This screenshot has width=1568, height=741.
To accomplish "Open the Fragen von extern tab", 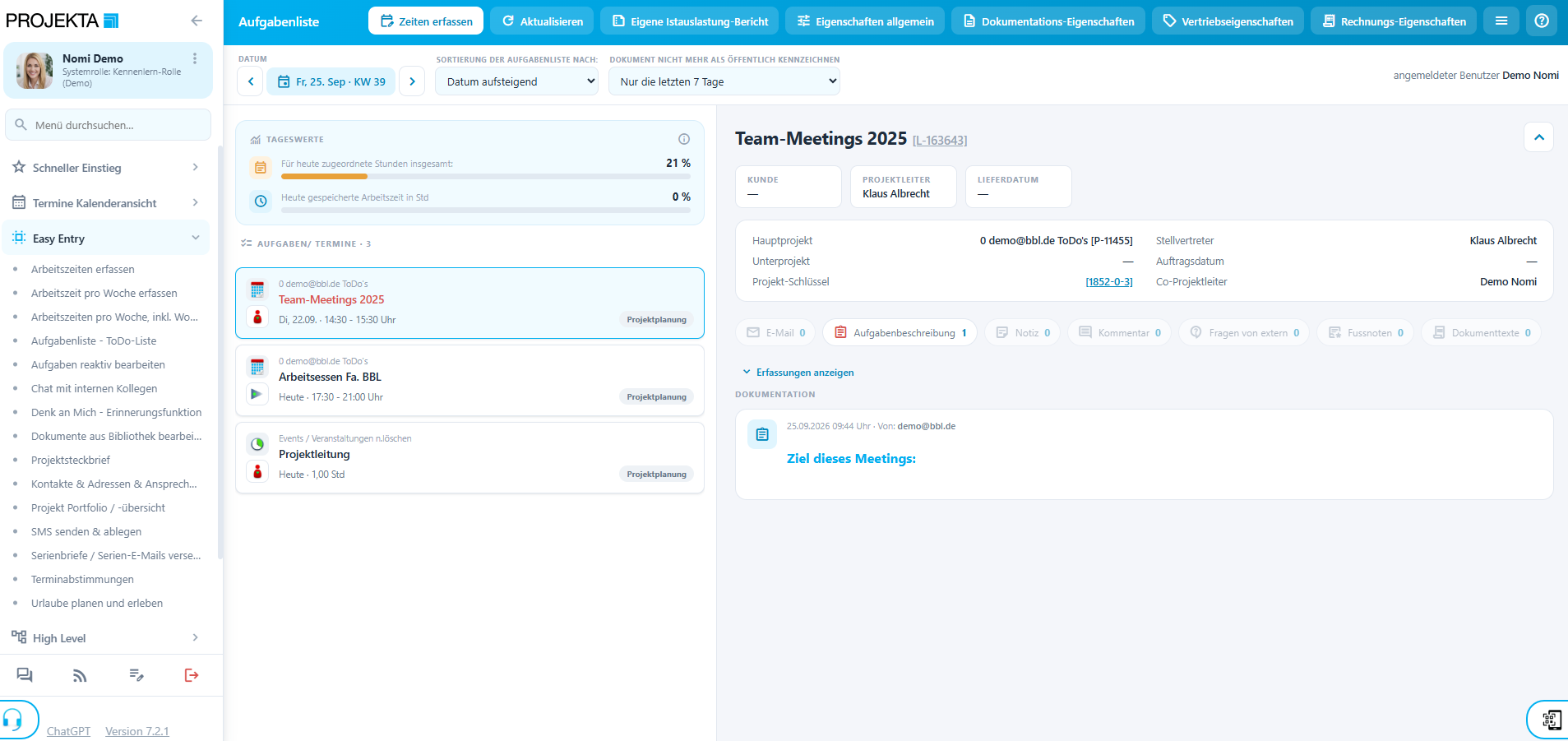I will [1244, 332].
